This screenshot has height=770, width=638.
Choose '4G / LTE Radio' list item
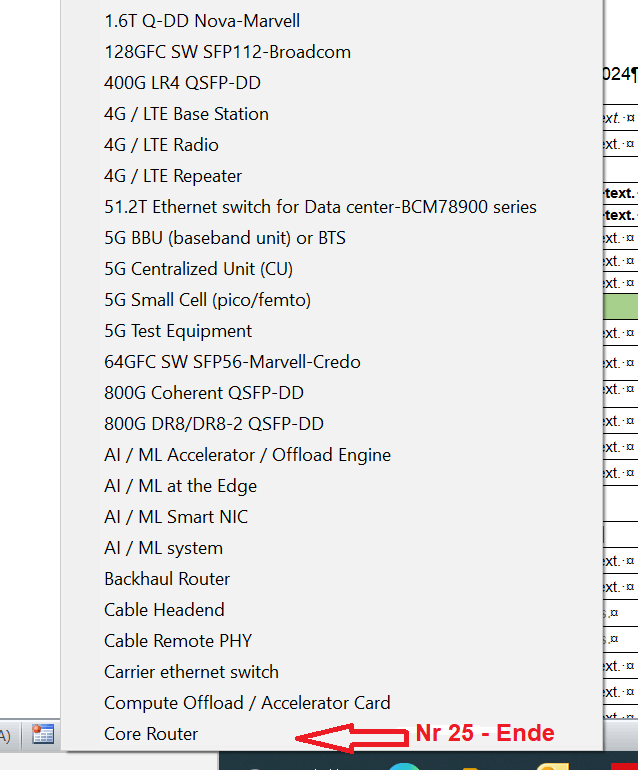click(x=161, y=145)
